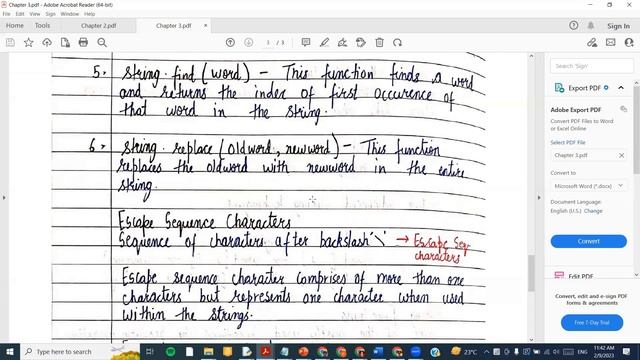Open Spotify from the taskbar
Image resolution: width=640 pixels, height=360 pixels.
click(171, 351)
